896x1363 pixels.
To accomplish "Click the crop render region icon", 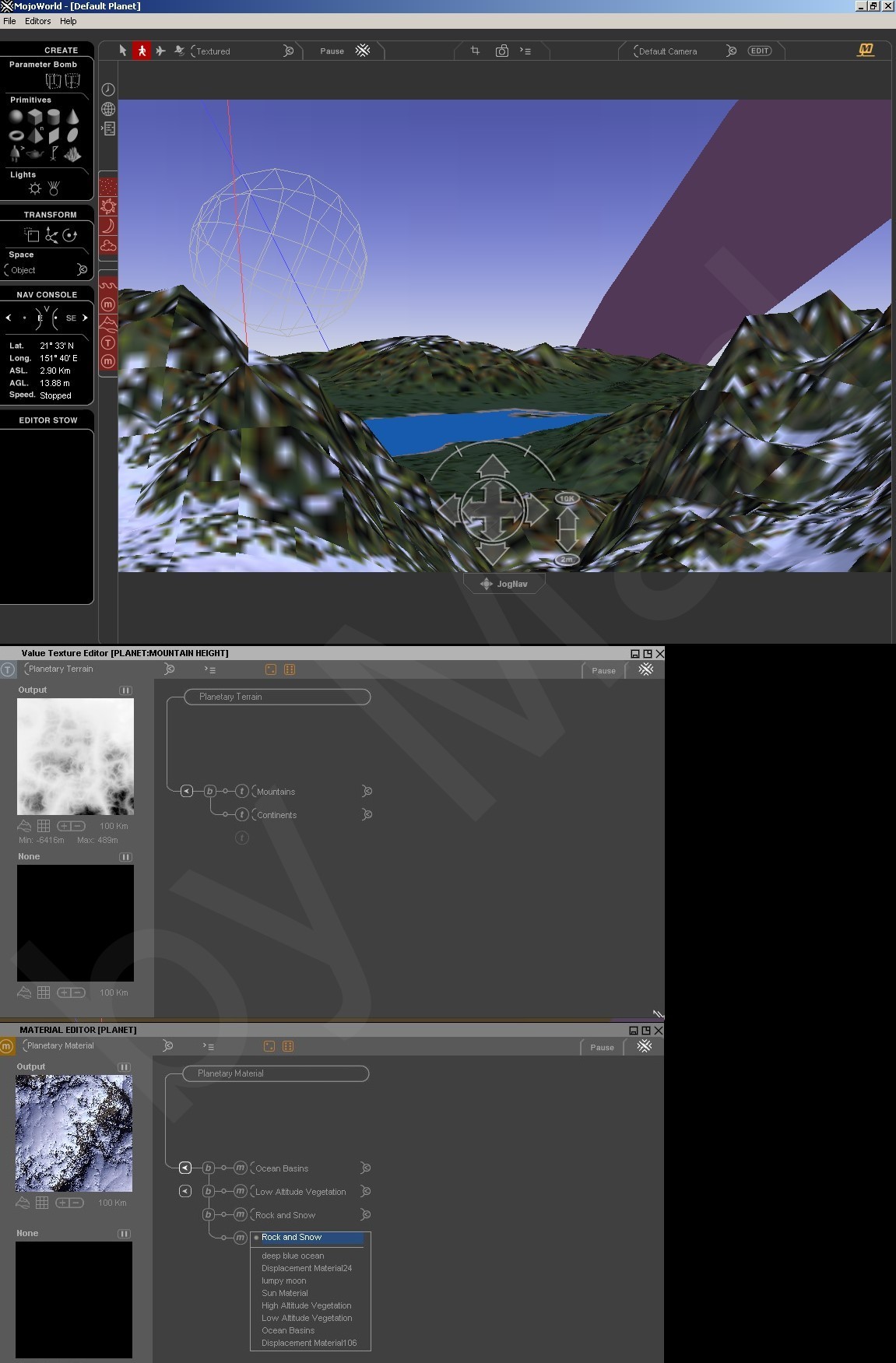I will pos(475,51).
